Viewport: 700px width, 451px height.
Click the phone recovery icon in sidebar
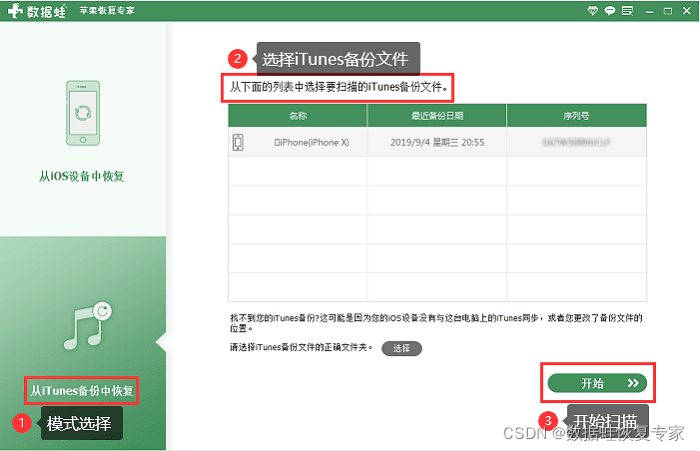83,113
